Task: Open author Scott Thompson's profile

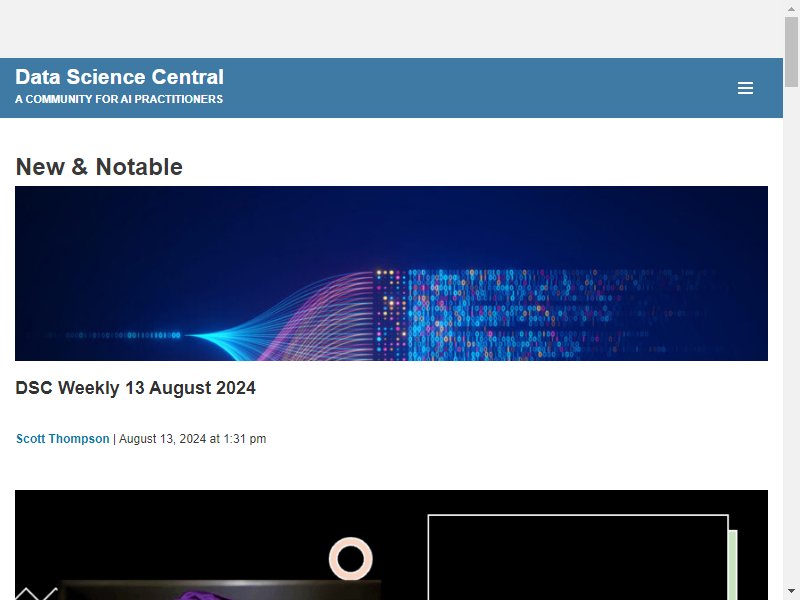Action: click(63, 439)
